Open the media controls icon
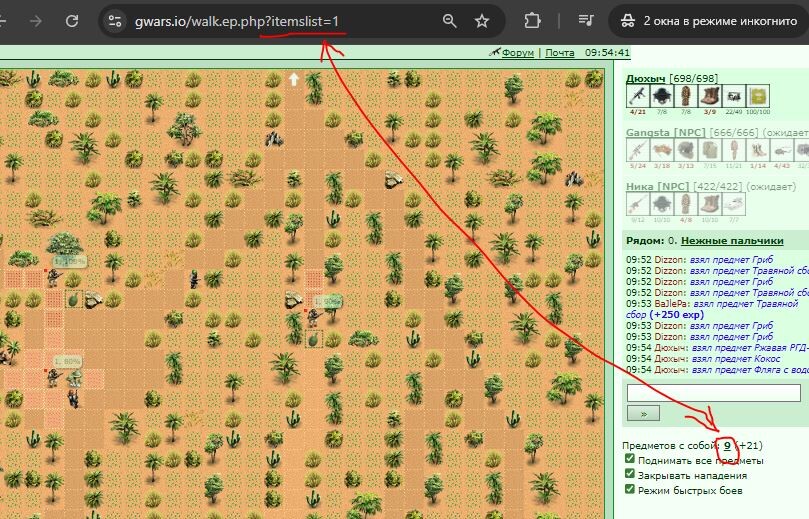This screenshot has width=809, height=519. pyautogui.click(x=586, y=21)
